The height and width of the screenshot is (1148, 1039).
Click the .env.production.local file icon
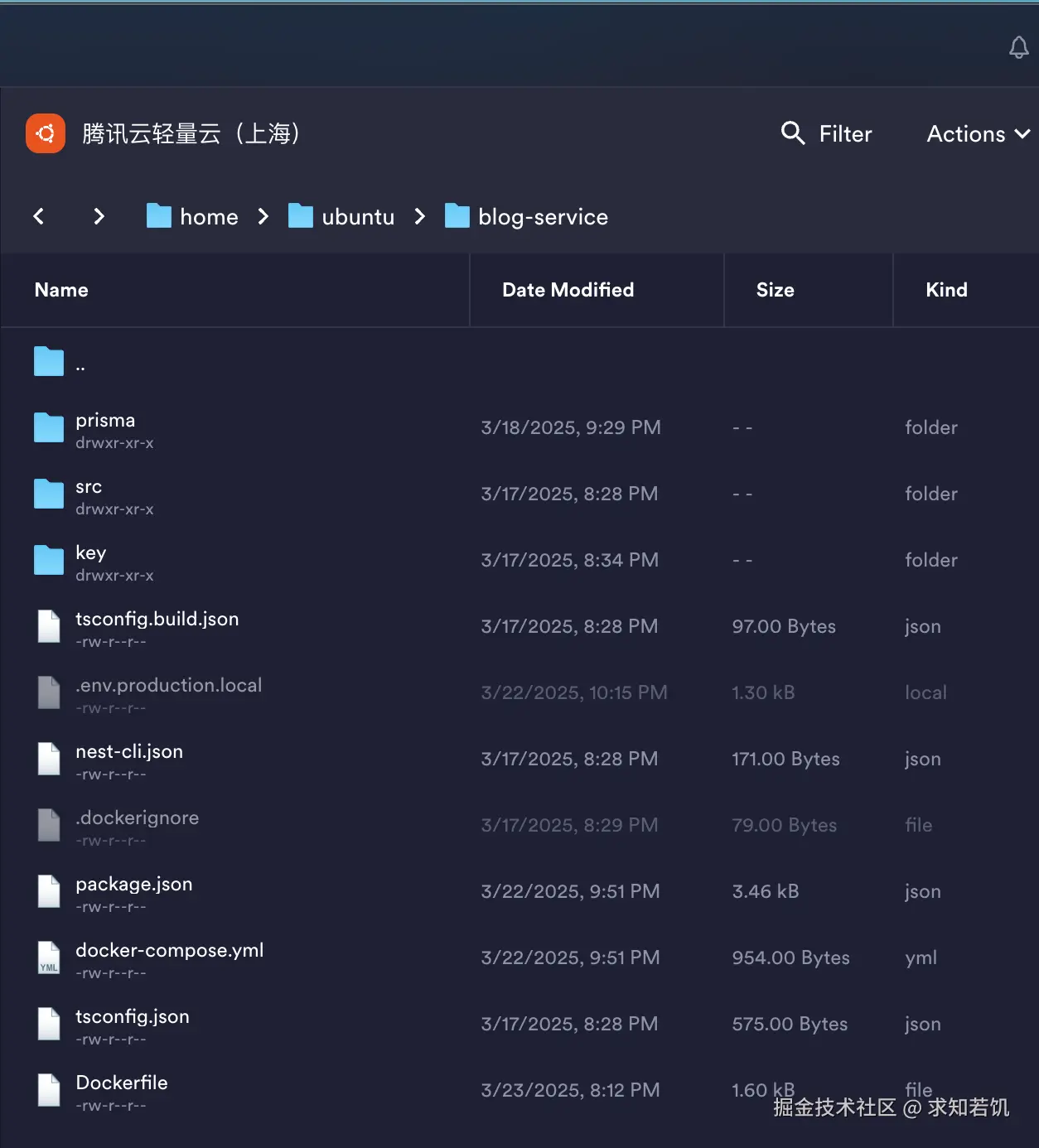tap(49, 692)
